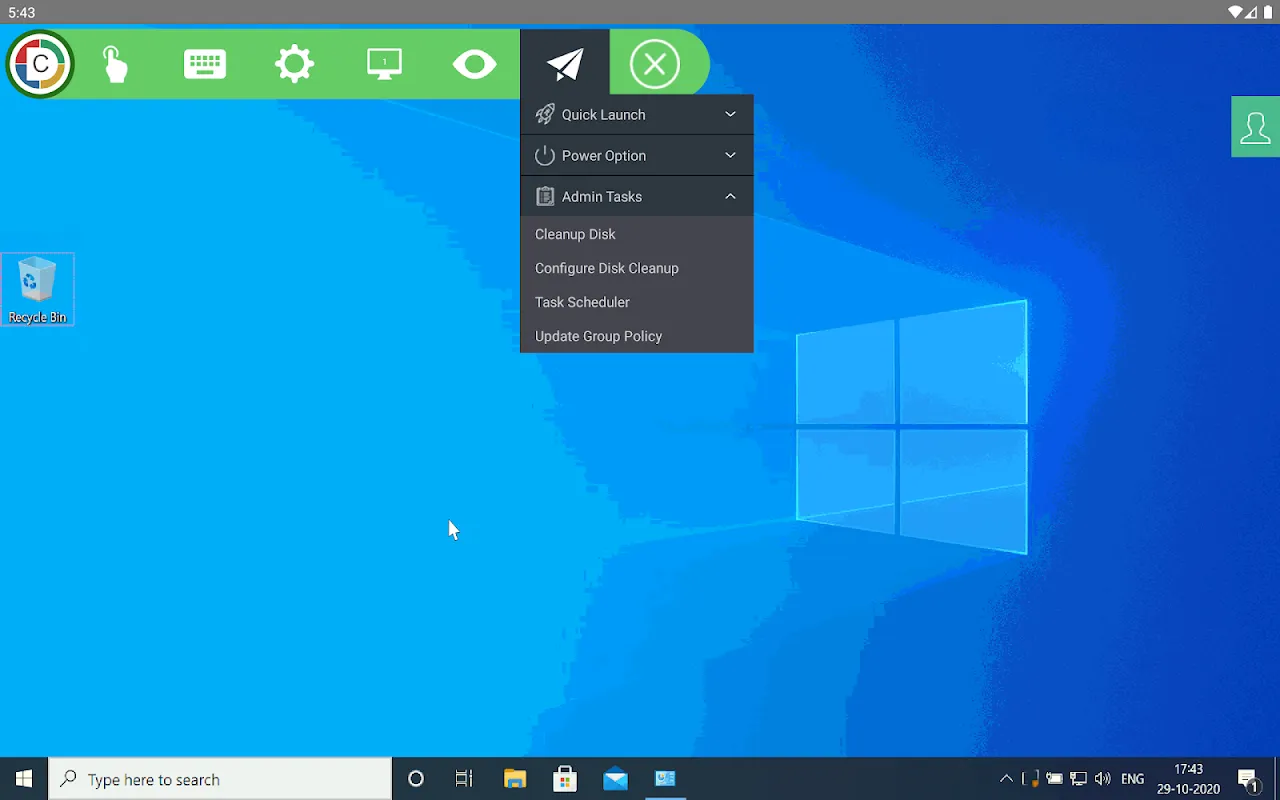Toggle the eye view-only icon
The height and width of the screenshot is (800, 1280).
click(474, 65)
